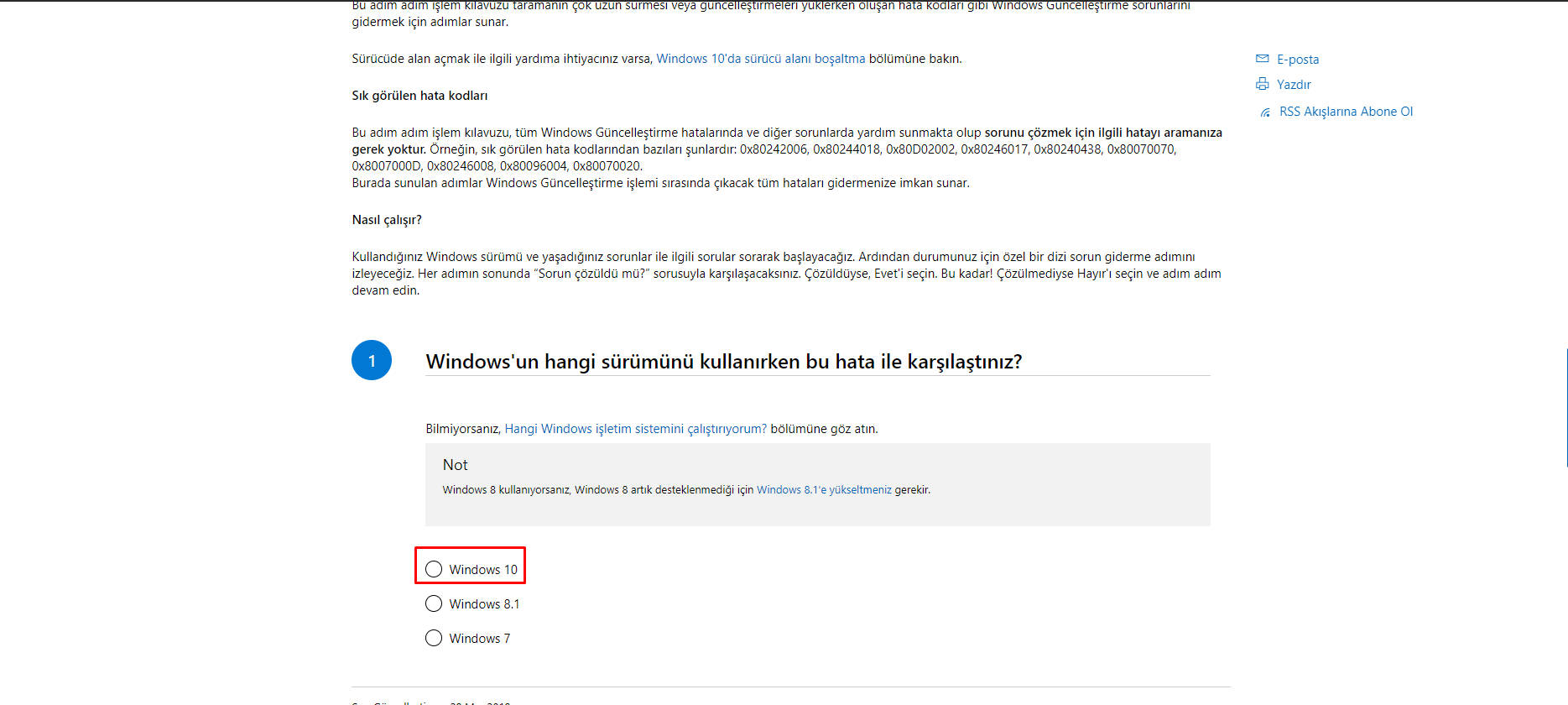Screen dimensions: 1568x705
Task: Click the envelope icon beside E-posta
Action: click(x=1262, y=59)
